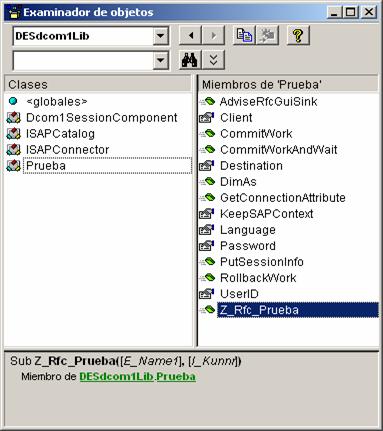Select the KeepSAPContext property
383x431 pixels.
click(267, 214)
